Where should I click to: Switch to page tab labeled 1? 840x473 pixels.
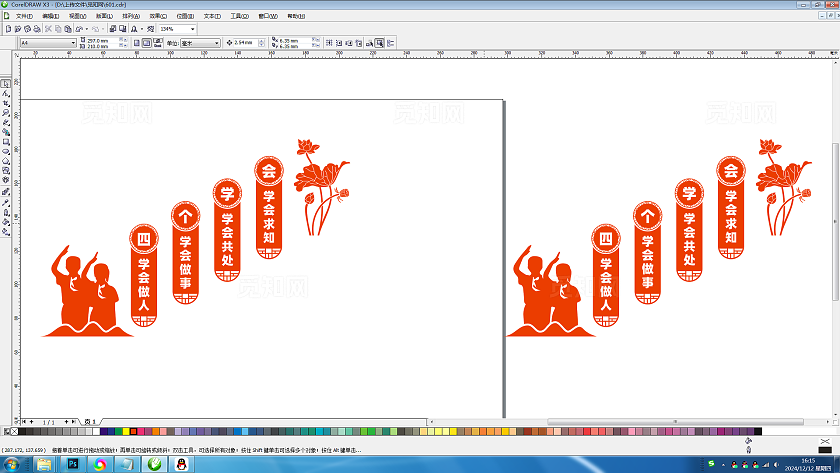click(x=93, y=422)
